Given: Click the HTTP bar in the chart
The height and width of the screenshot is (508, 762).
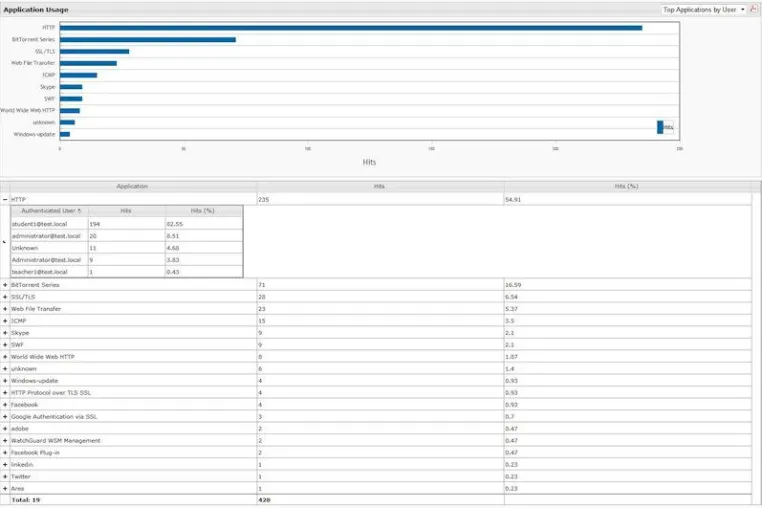Looking at the screenshot, I should [351, 28].
